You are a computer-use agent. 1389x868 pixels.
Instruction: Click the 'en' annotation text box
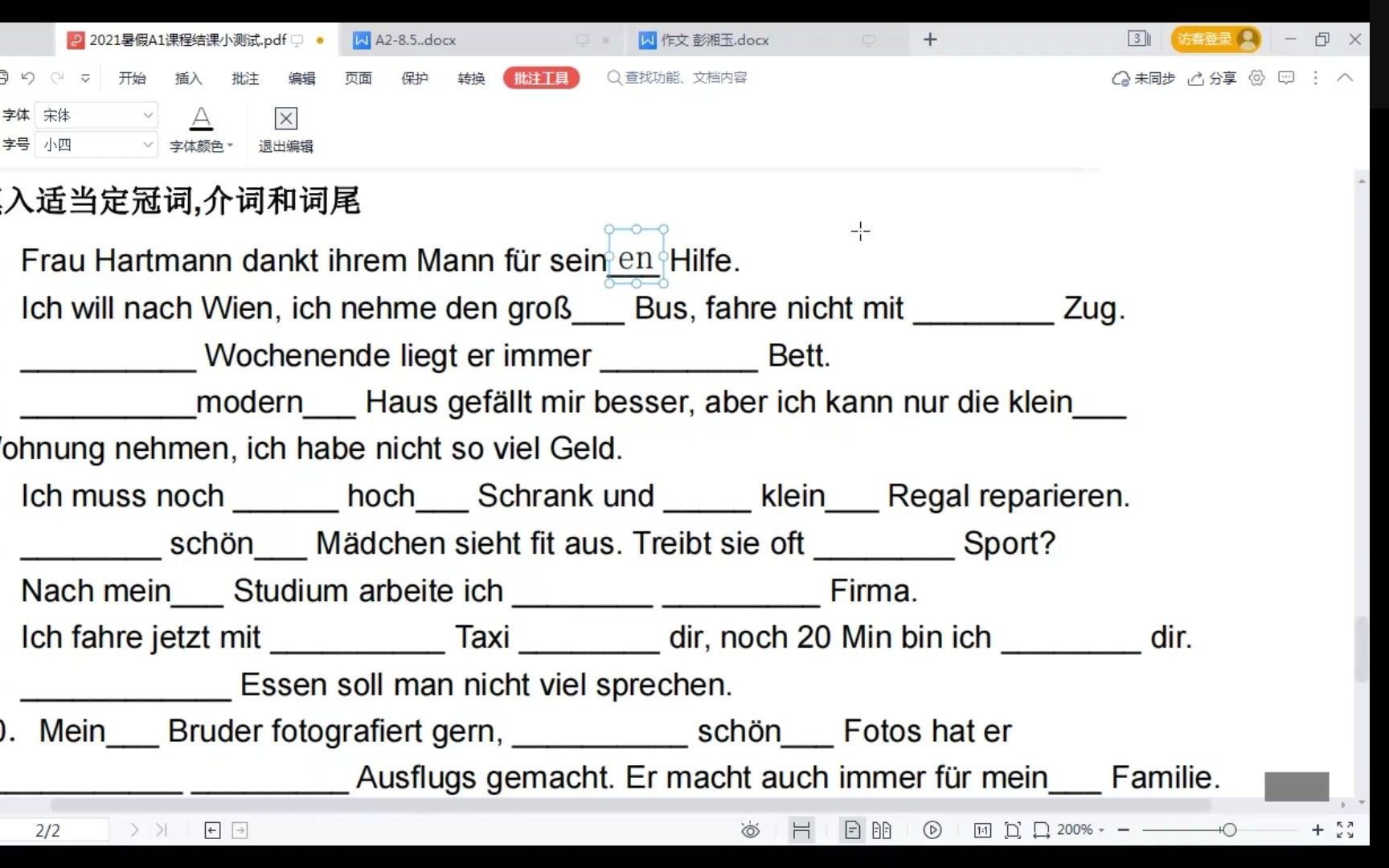point(636,257)
